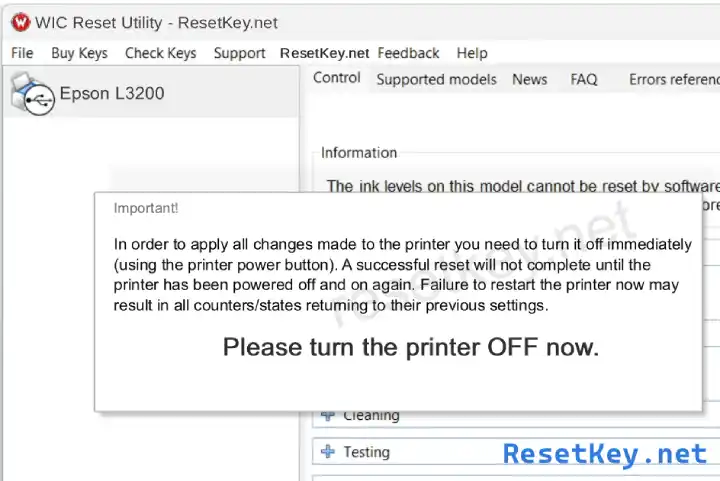Click the 'Please turn the printer OFF now.' message
720x481 pixels.
coord(411,347)
